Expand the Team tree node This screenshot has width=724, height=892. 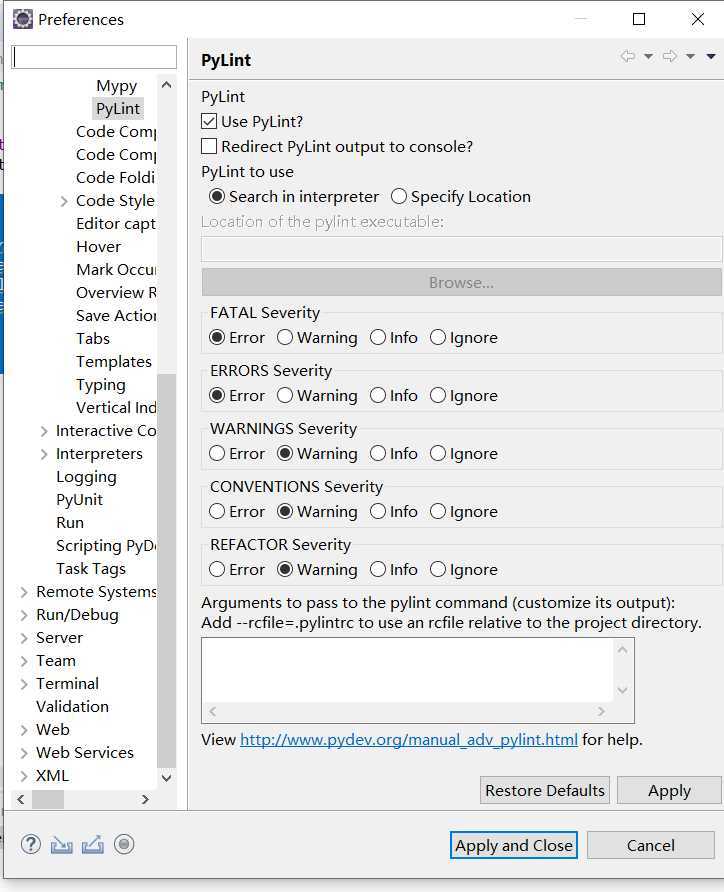(24, 662)
